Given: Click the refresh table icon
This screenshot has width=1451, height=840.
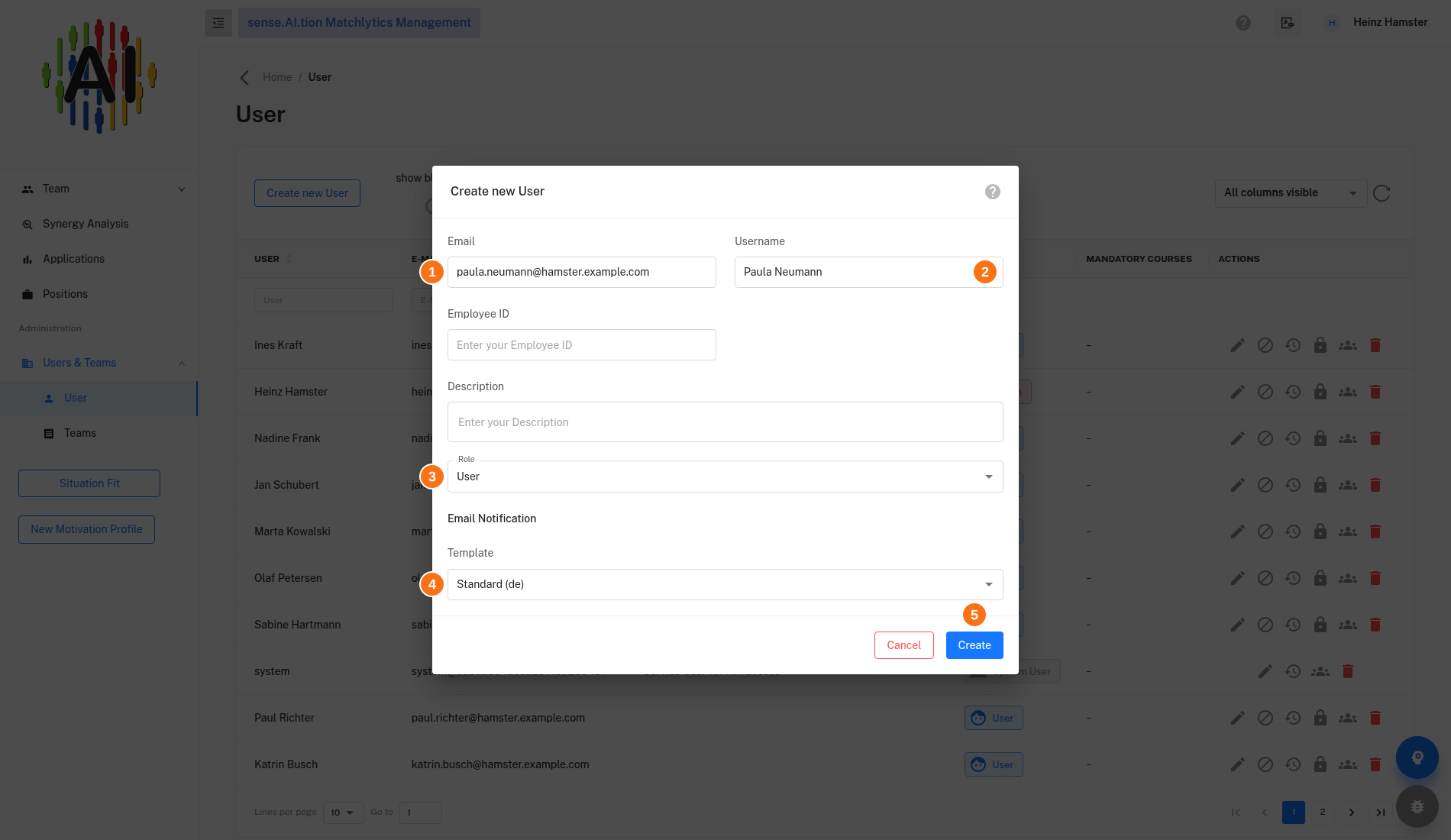Looking at the screenshot, I should pyautogui.click(x=1382, y=193).
